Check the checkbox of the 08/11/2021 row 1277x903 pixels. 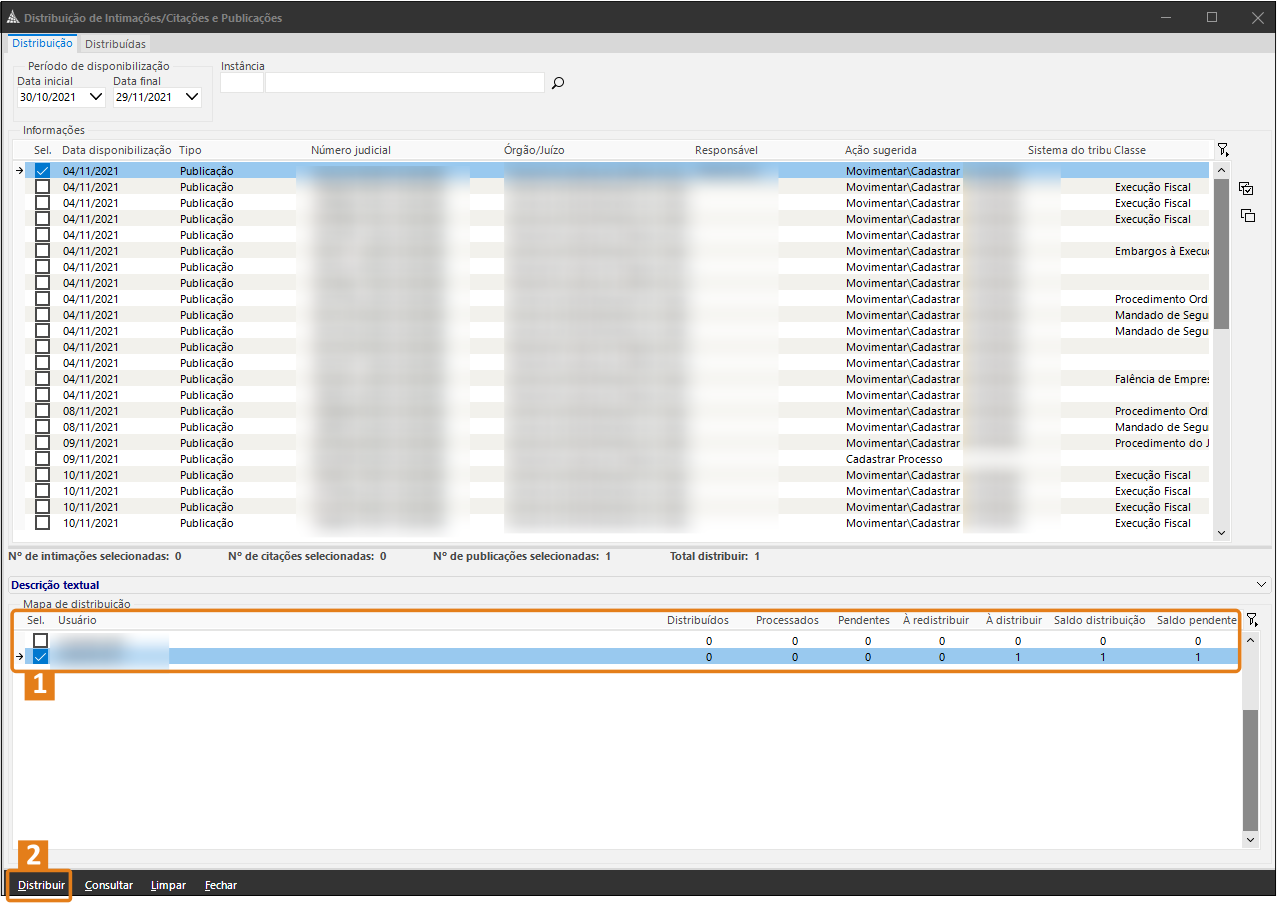pos(41,410)
